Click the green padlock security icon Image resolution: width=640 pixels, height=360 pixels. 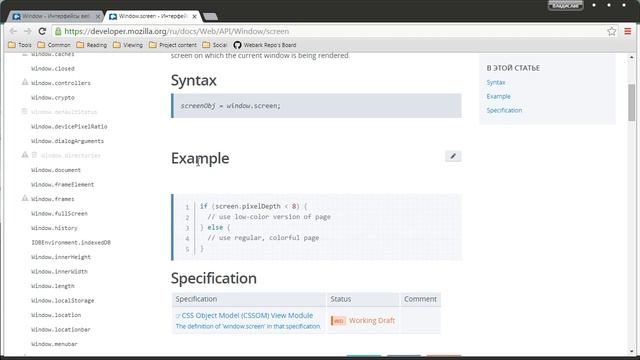click(58, 31)
